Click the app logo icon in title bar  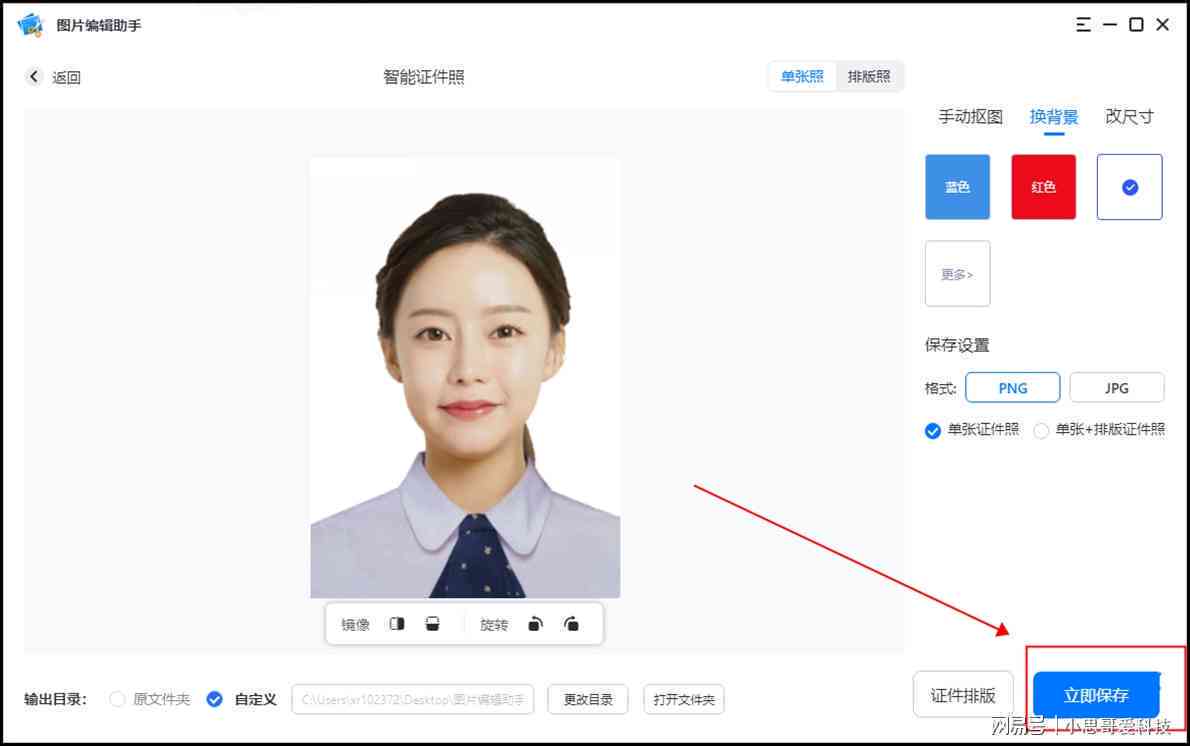pos(30,25)
